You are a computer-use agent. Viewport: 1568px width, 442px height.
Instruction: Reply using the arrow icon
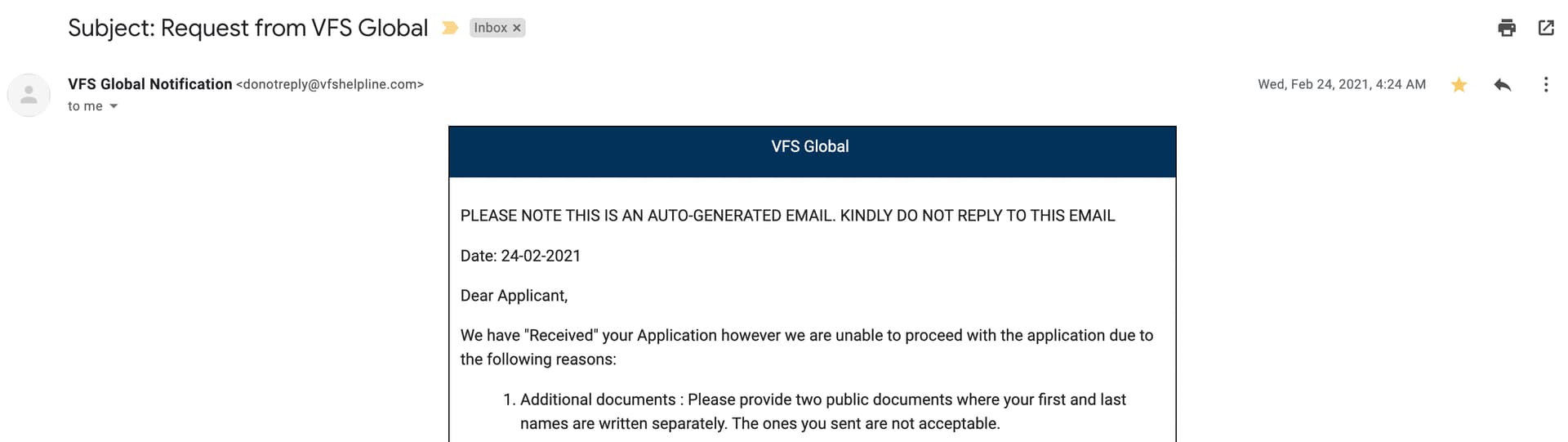pyautogui.click(x=1502, y=84)
